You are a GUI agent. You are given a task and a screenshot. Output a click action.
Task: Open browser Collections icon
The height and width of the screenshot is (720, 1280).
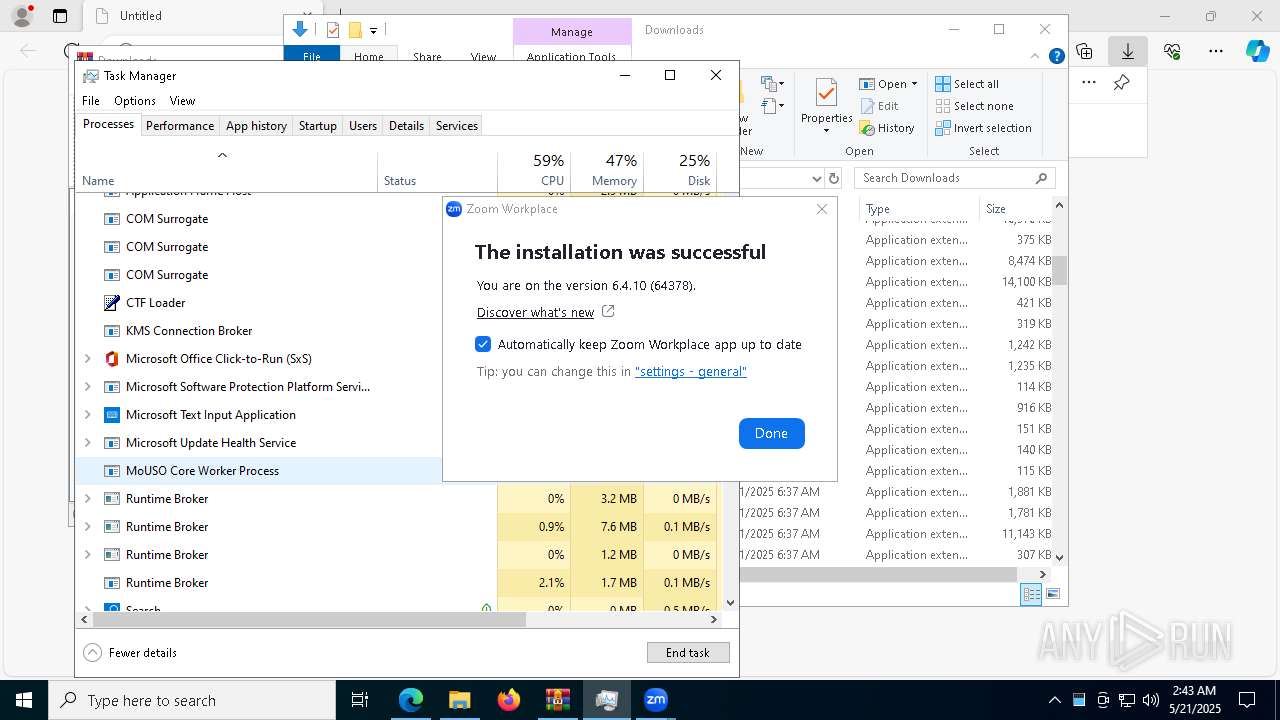1084,51
